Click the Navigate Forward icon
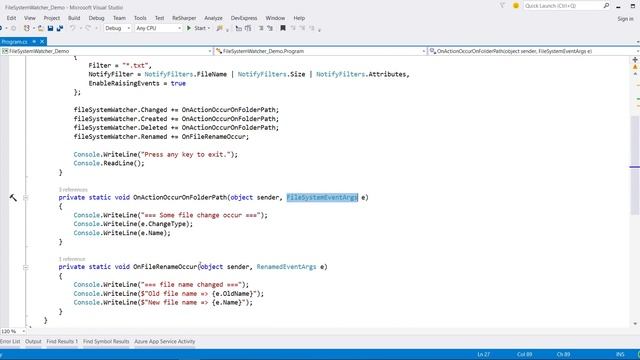Image resolution: width=640 pixels, height=360 pixels. pos(13,28)
